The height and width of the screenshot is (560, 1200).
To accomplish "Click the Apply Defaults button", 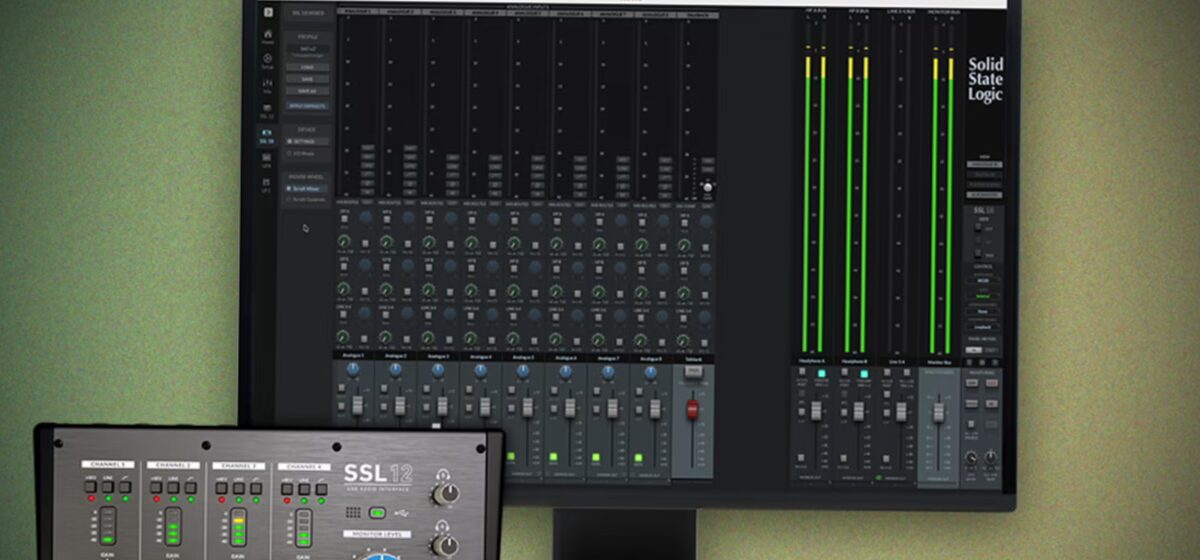I will click(308, 106).
